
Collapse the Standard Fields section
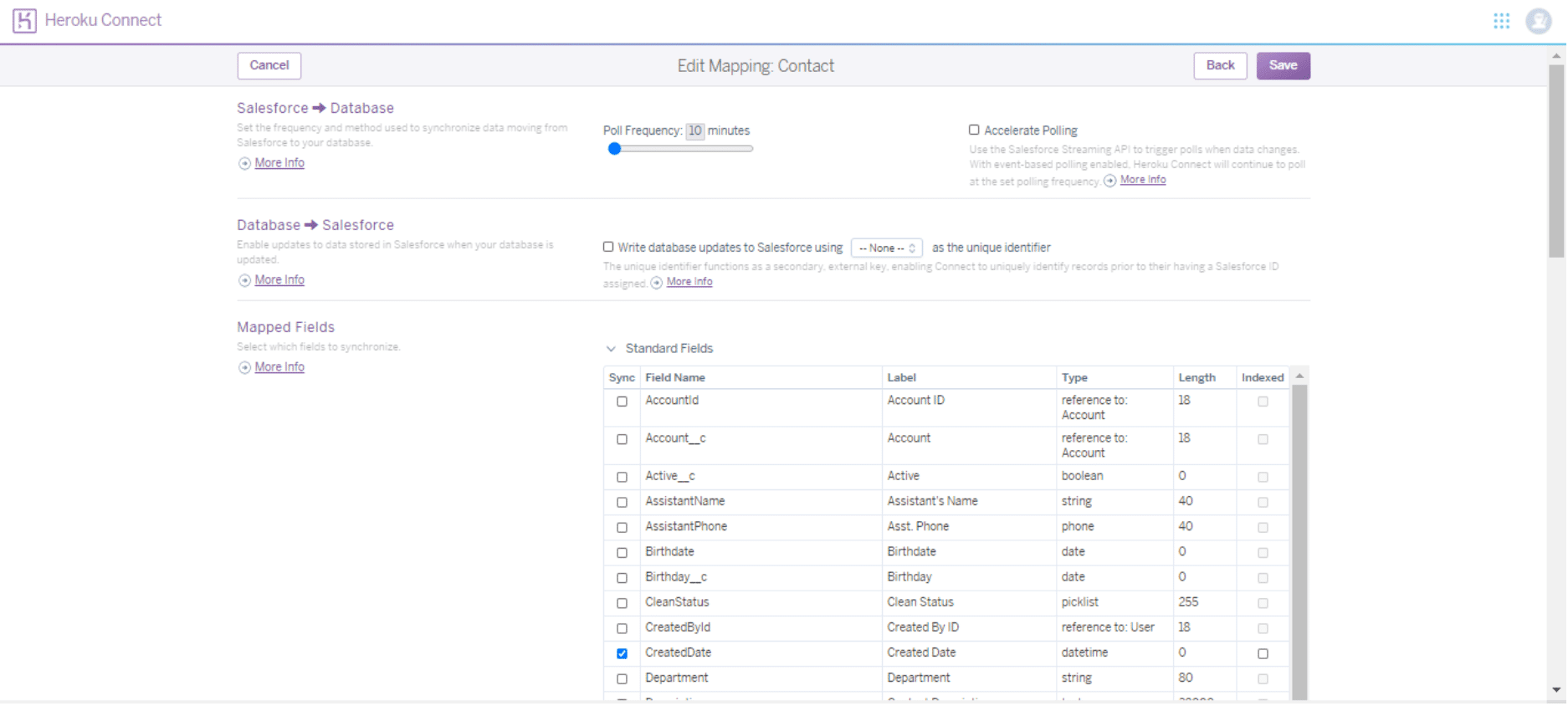point(611,349)
